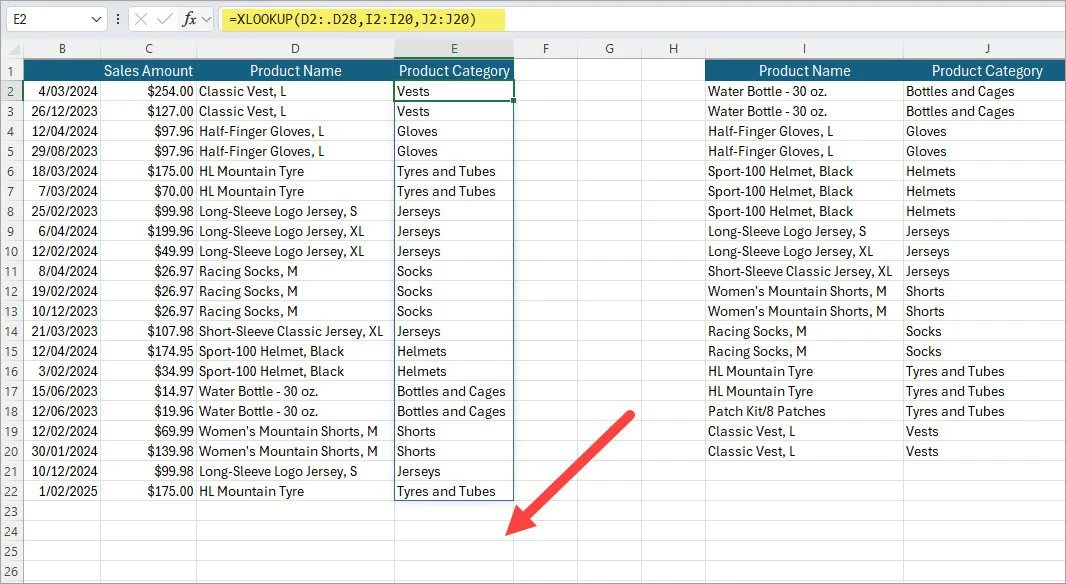Select the $199.96 sales amount cell

click(149, 231)
